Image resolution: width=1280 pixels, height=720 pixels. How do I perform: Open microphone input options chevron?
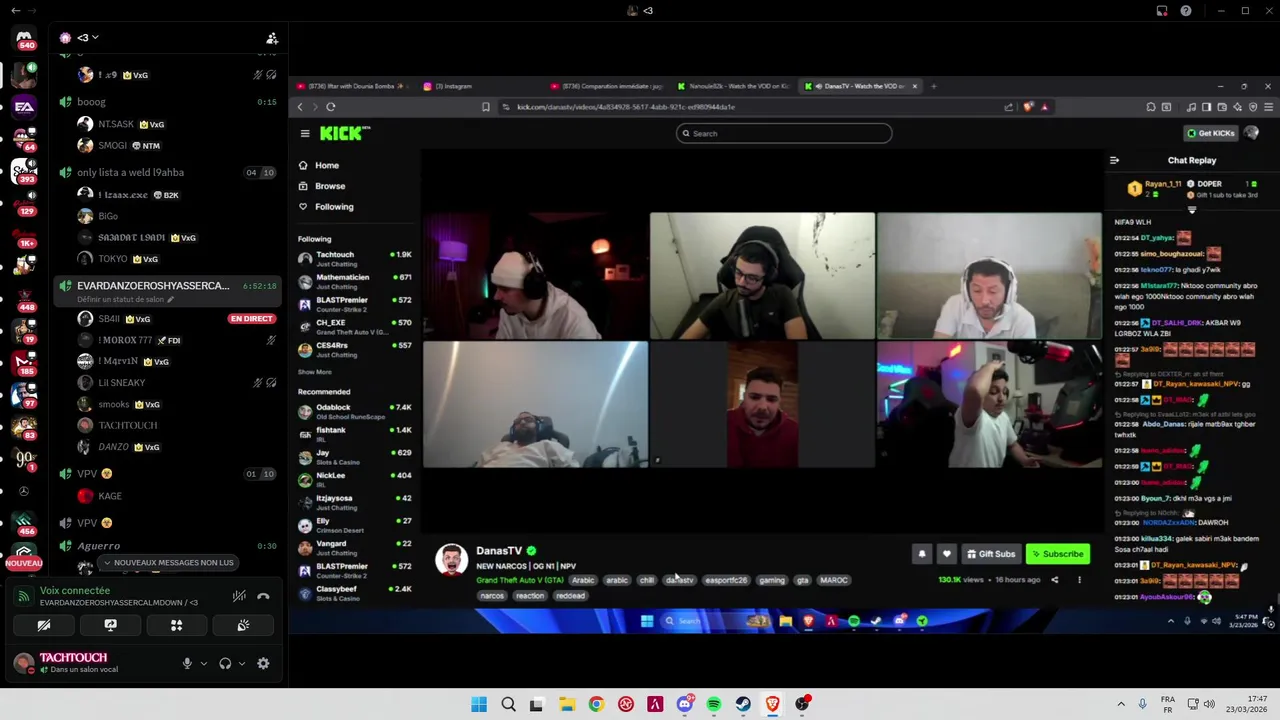tap(204, 663)
